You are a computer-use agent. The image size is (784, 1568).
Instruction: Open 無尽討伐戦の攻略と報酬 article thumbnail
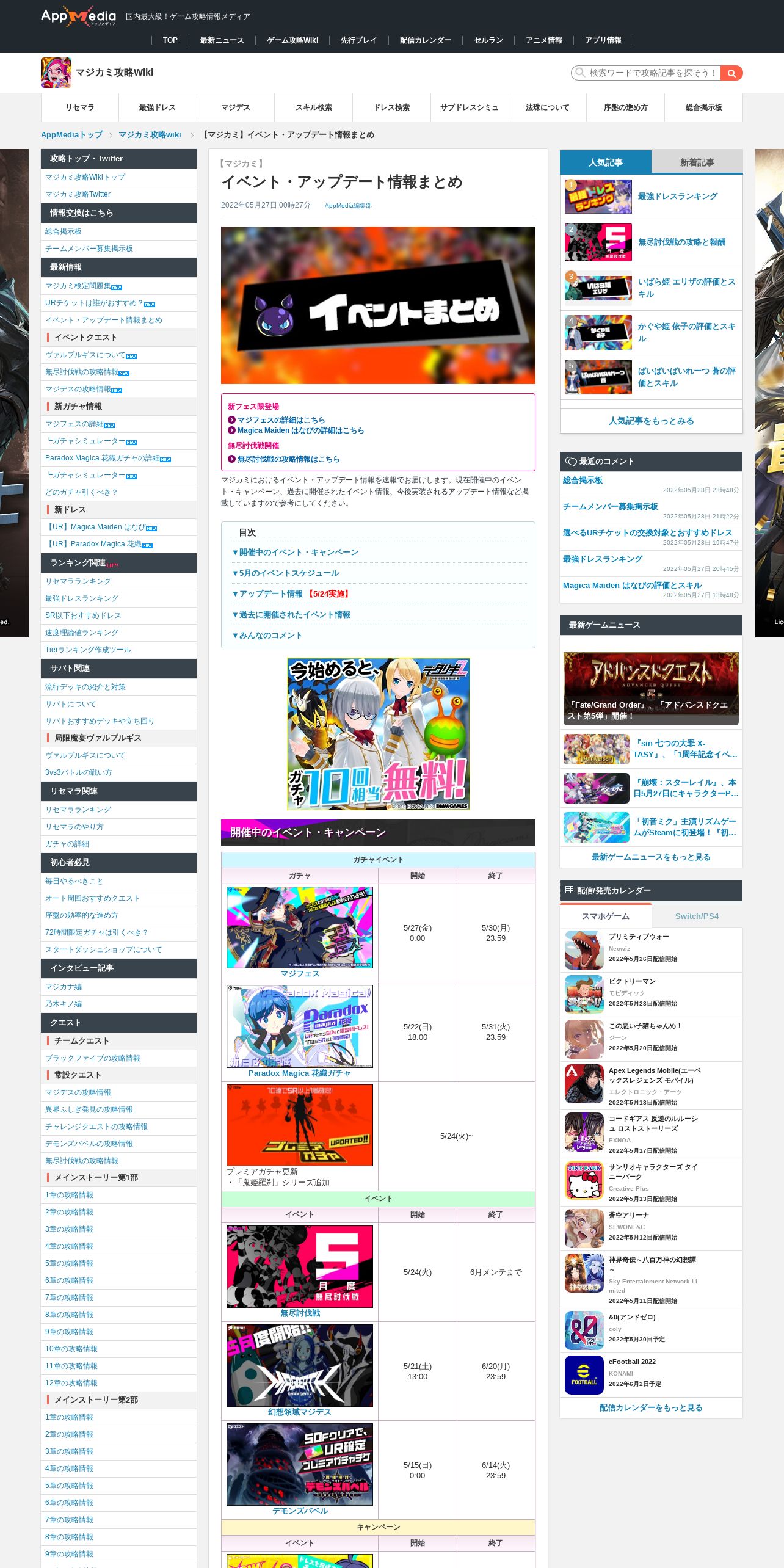click(x=598, y=242)
